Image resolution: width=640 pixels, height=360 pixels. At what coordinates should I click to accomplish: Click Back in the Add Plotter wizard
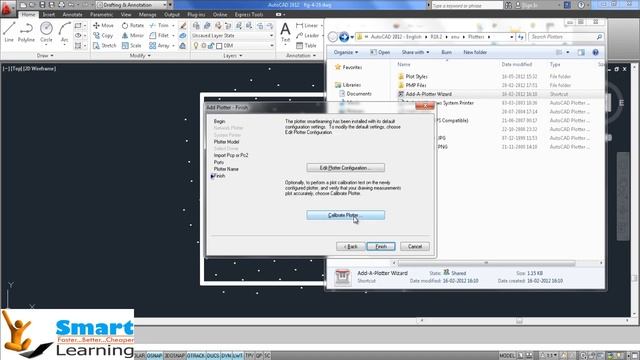pyautogui.click(x=351, y=247)
